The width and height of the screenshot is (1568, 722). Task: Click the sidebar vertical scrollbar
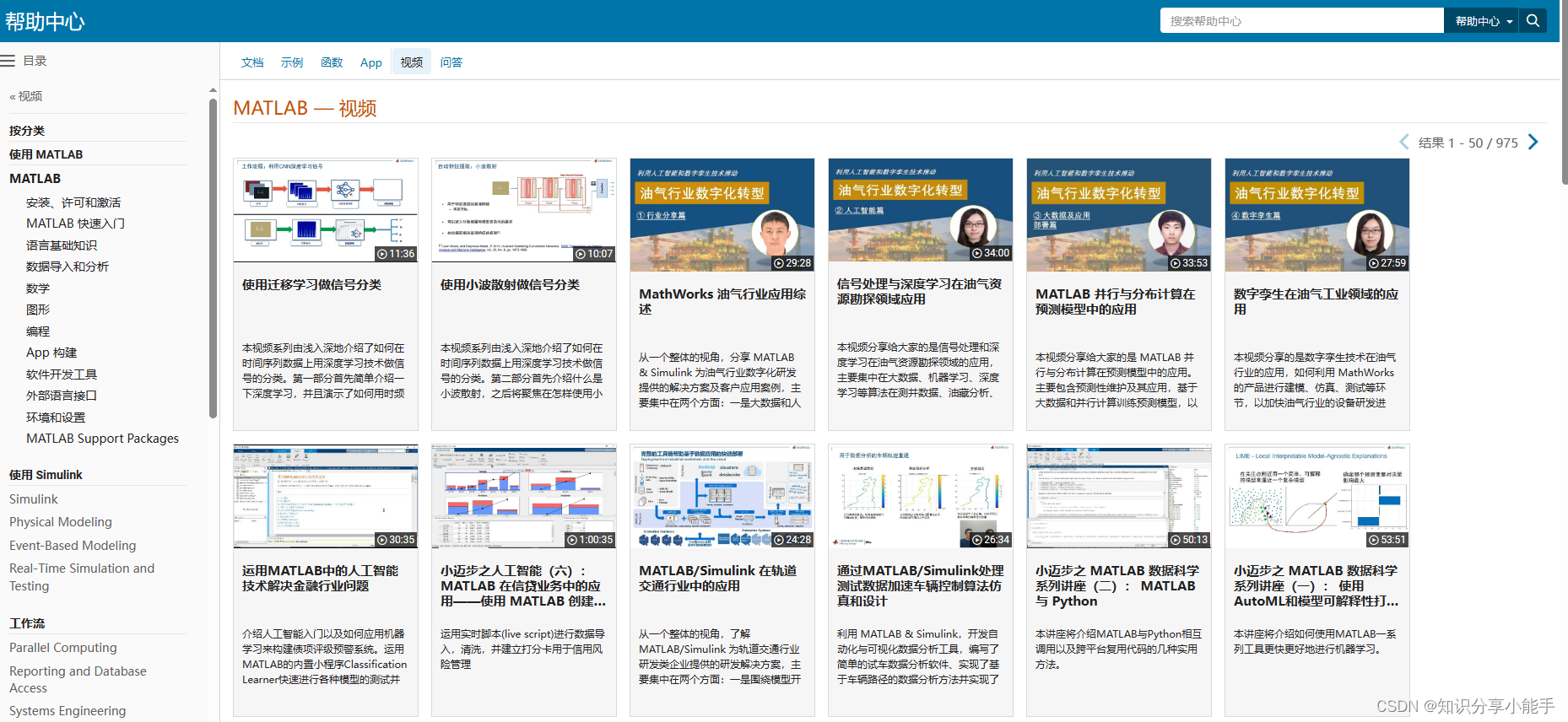coord(213,257)
